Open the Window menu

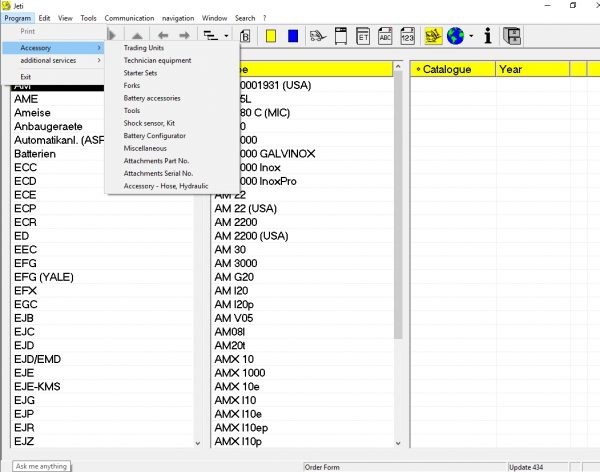[x=215, y=18]
